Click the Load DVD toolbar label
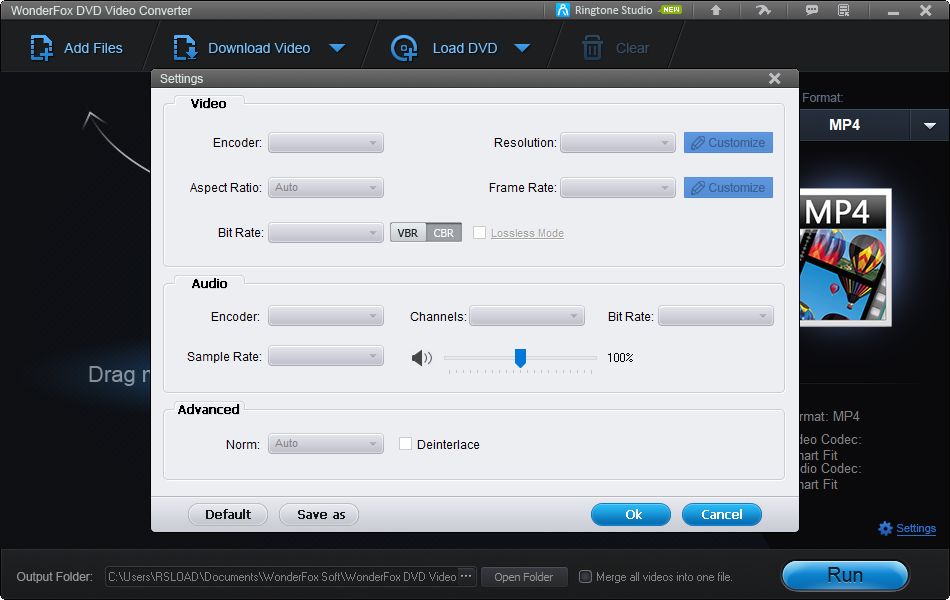The width and height of the screenshot is (950, 600). coord(465,48)
